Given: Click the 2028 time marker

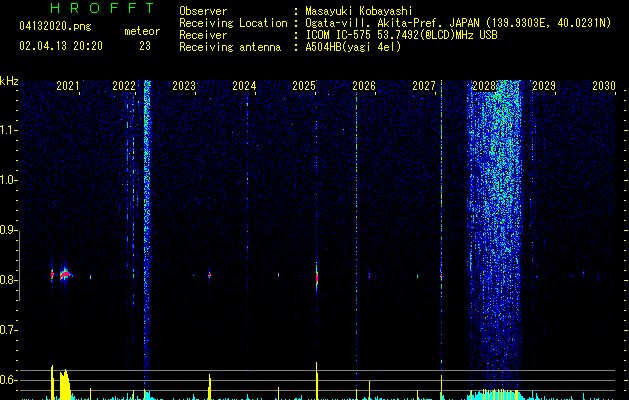Looking at the screenshot, I should [x=484, y=86].
